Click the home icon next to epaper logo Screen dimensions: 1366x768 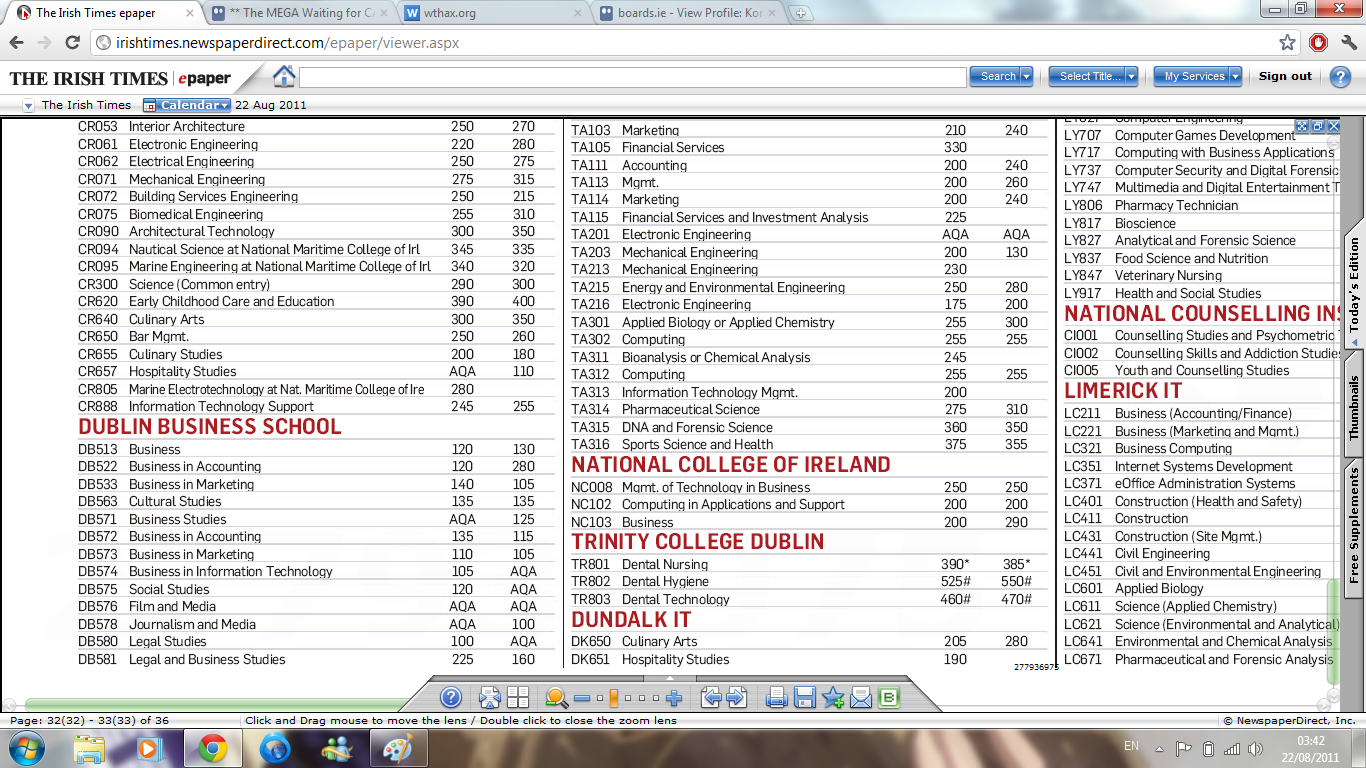coord(284,76)
